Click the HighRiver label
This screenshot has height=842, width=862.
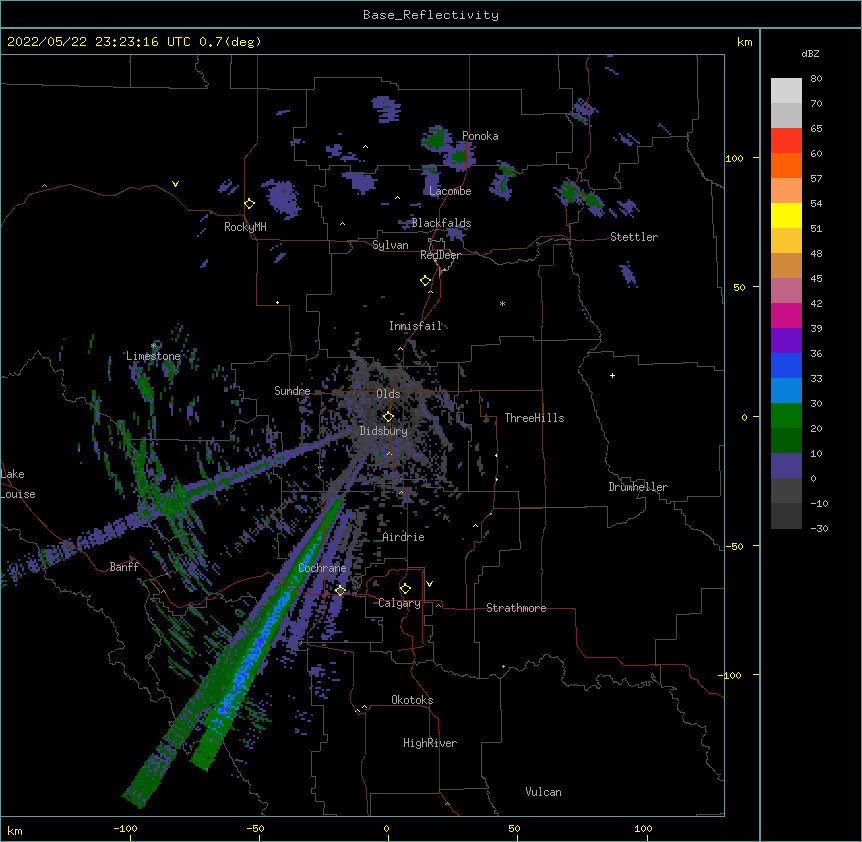point(430,743)
